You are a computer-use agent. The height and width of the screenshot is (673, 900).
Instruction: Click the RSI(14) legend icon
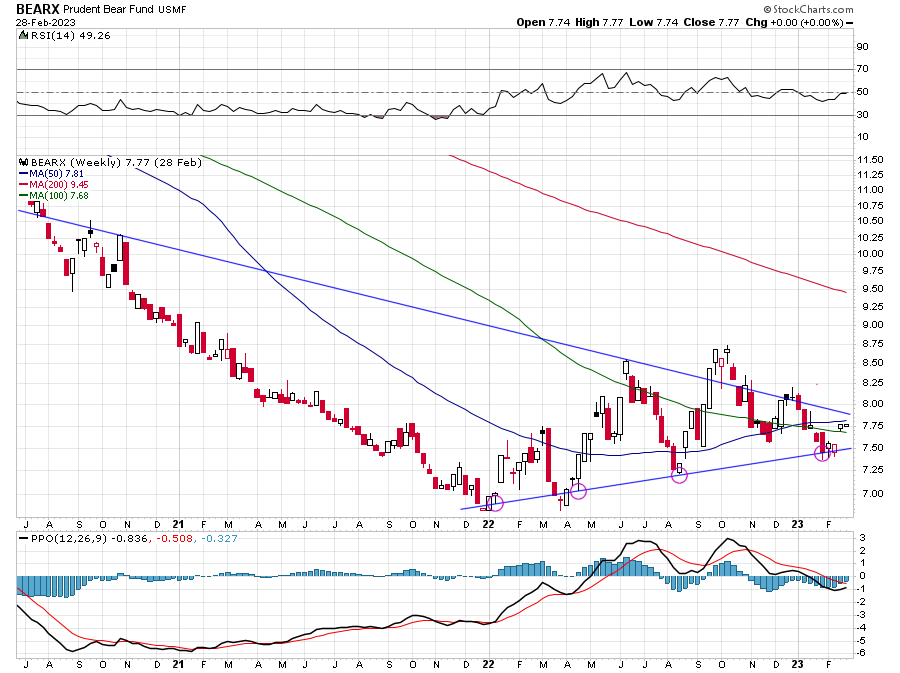pos(24,36)
